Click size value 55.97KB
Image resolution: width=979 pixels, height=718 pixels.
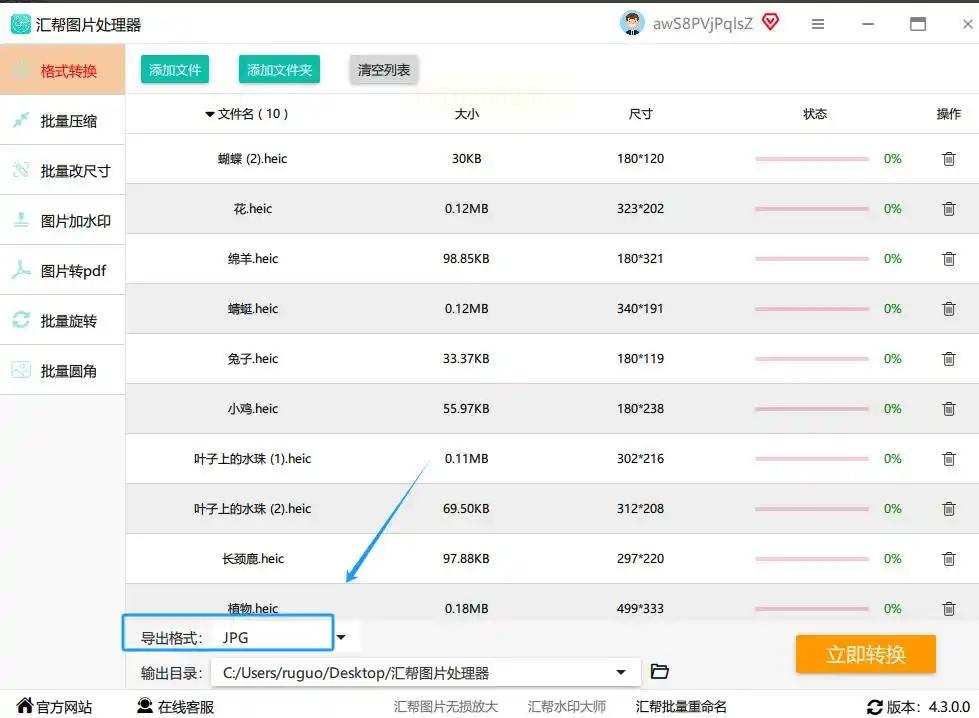click(x=466, y=408)
